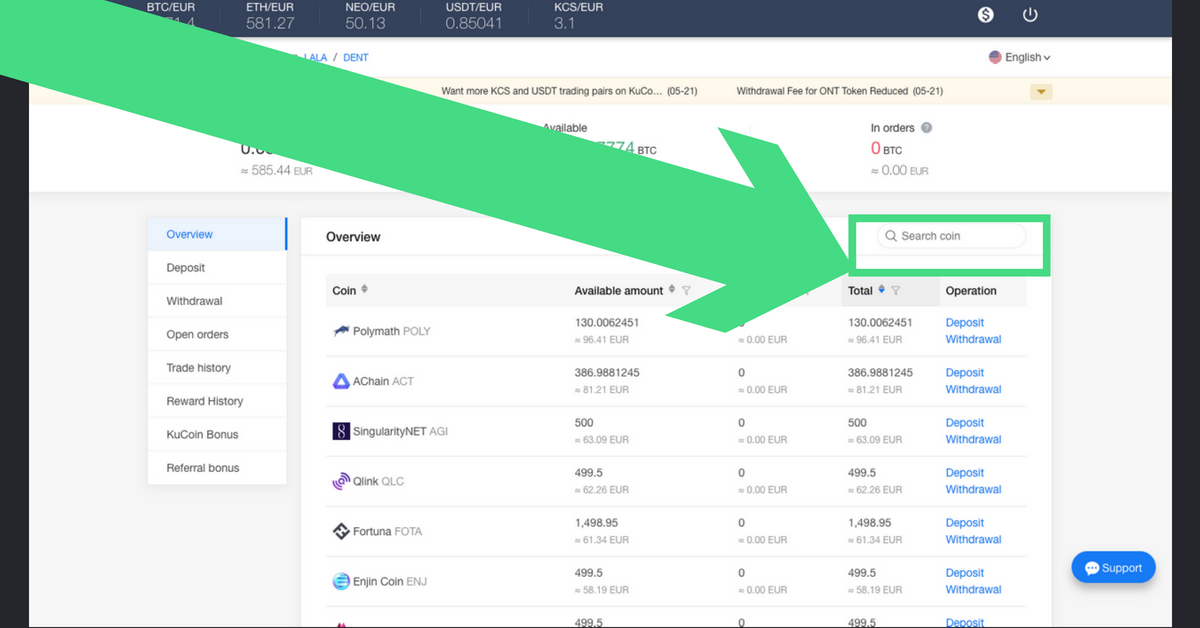Click the USDT/EUR 0.85041 ticker
Screen dimensions: 1200x628
pos(474,15)
